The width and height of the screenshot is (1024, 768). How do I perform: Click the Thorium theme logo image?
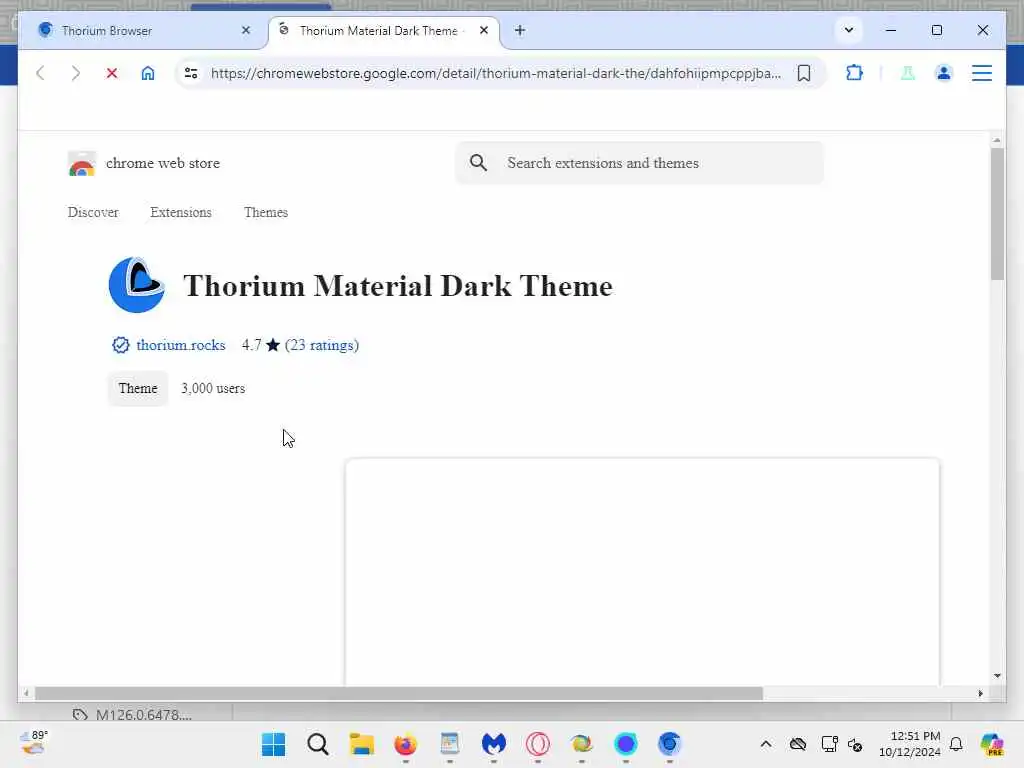(x=136, y=285)
